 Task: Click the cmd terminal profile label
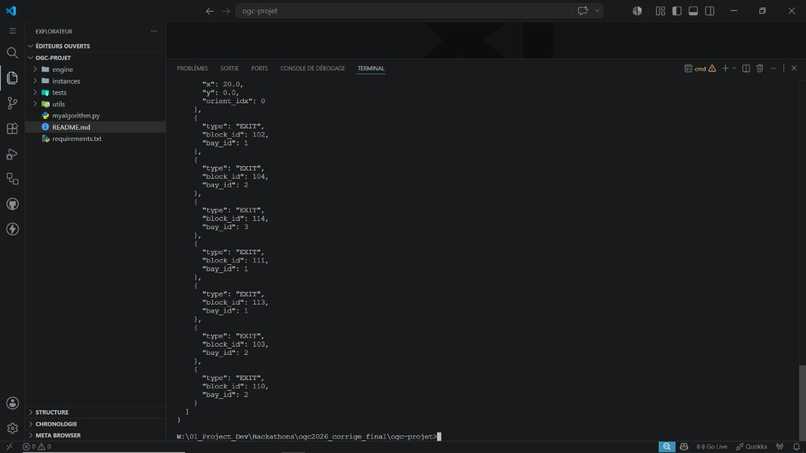[700, 69]
